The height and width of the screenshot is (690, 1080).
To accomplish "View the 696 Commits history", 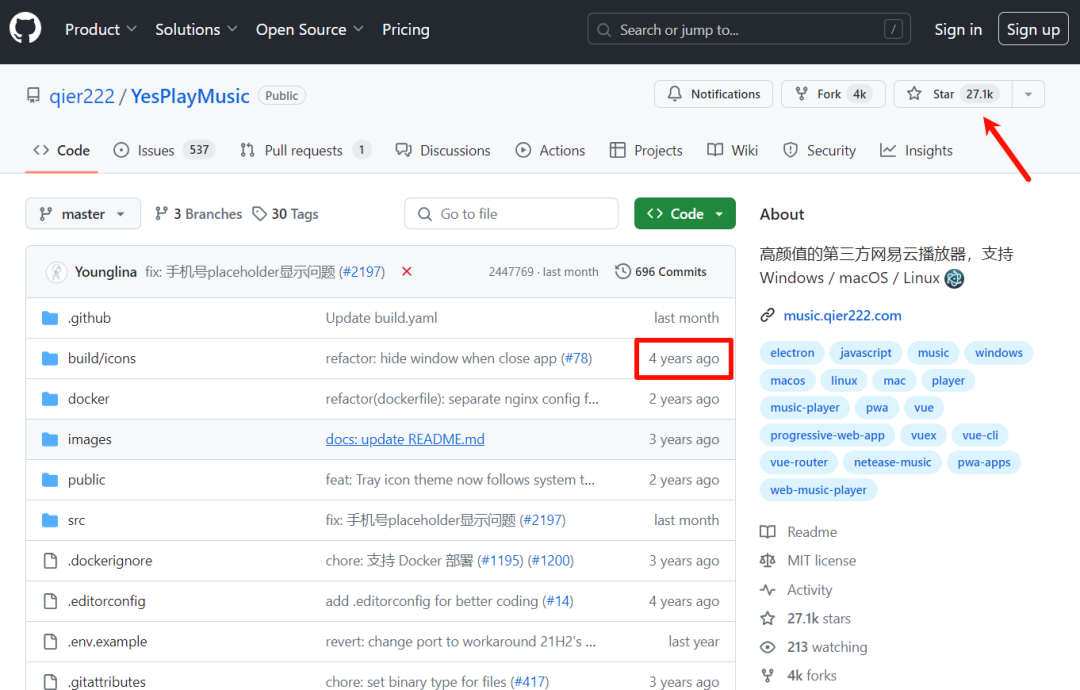I will (x=661, y=271).
